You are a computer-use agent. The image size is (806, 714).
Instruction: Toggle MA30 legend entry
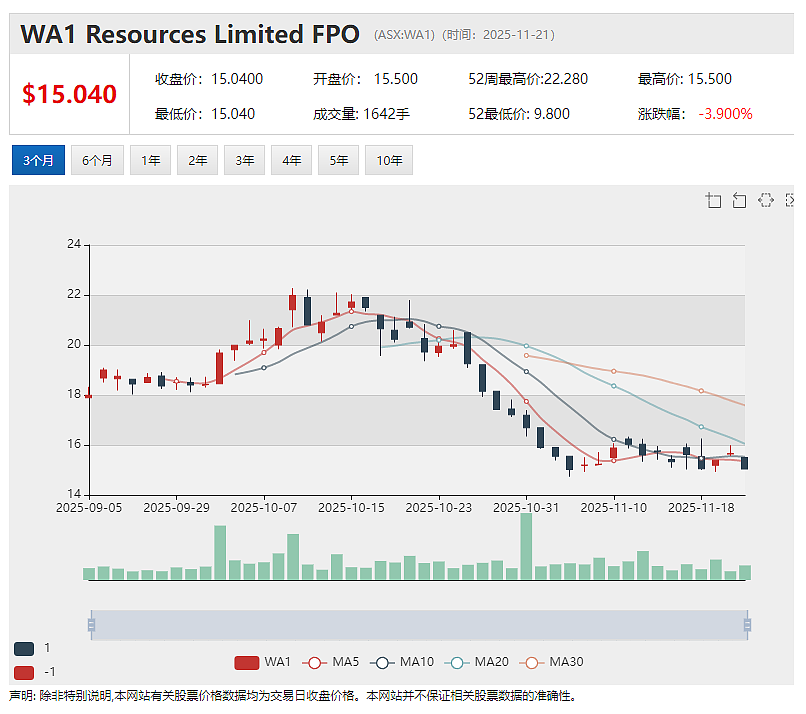551,662
